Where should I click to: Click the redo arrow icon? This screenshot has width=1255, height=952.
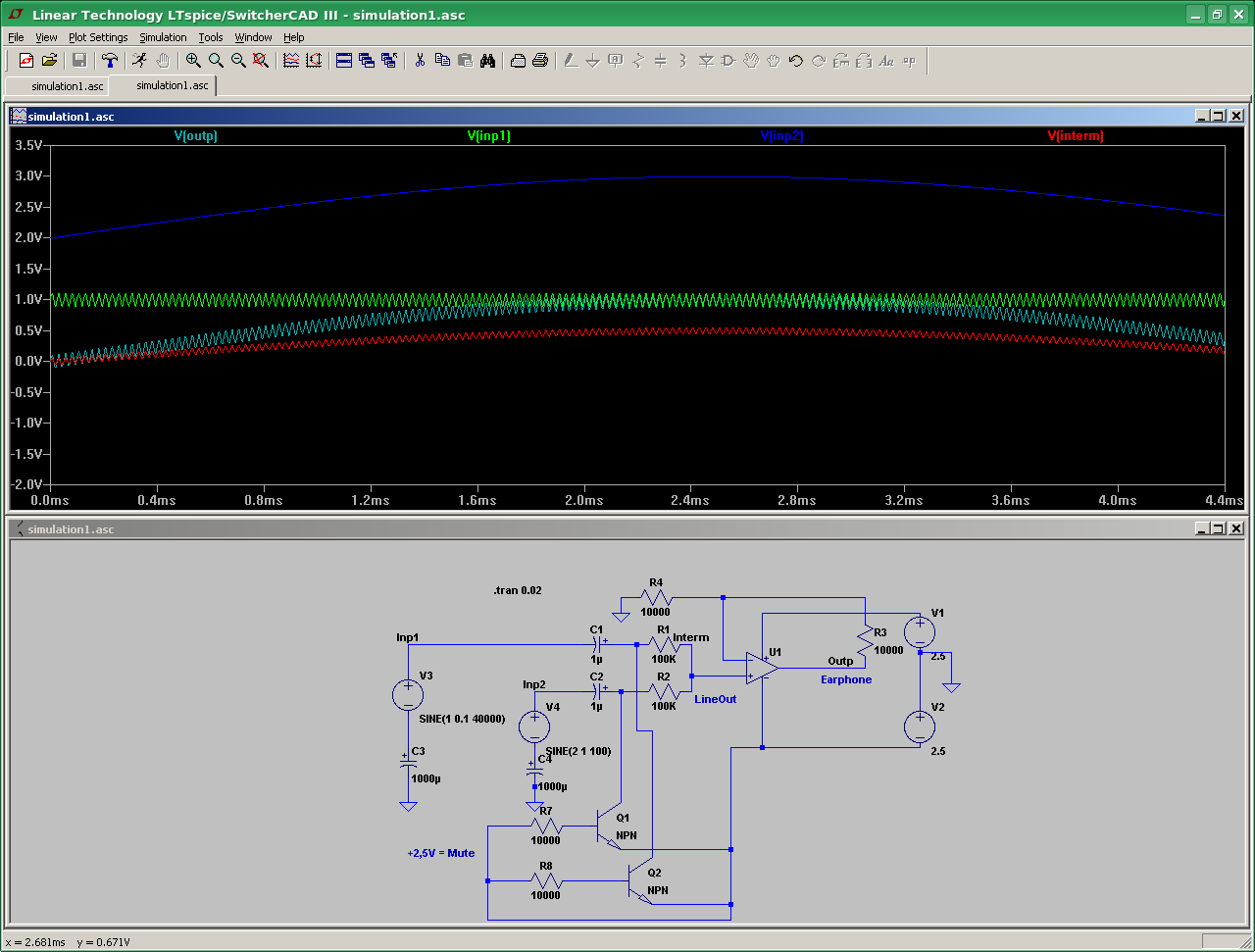coord(819,61)
